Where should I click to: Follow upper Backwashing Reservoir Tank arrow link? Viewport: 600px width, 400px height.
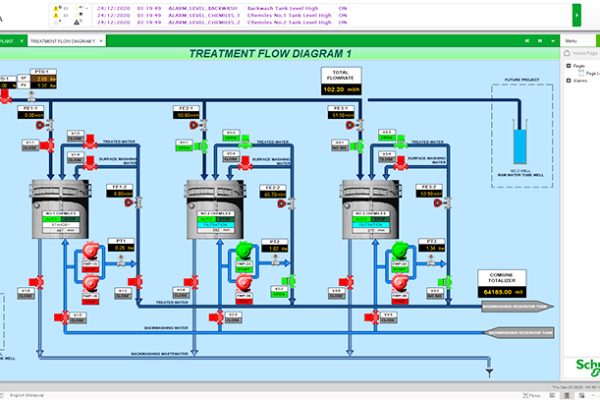517,307
